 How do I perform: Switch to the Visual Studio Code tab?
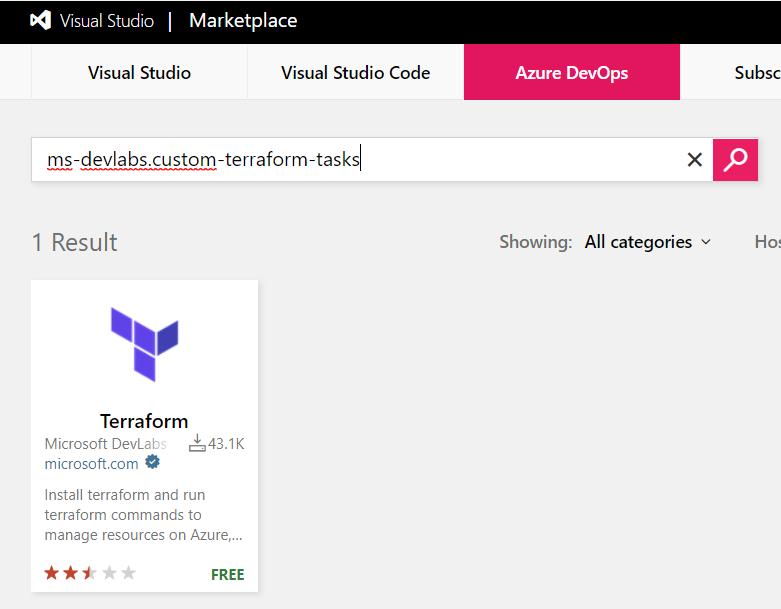point(356,72)
